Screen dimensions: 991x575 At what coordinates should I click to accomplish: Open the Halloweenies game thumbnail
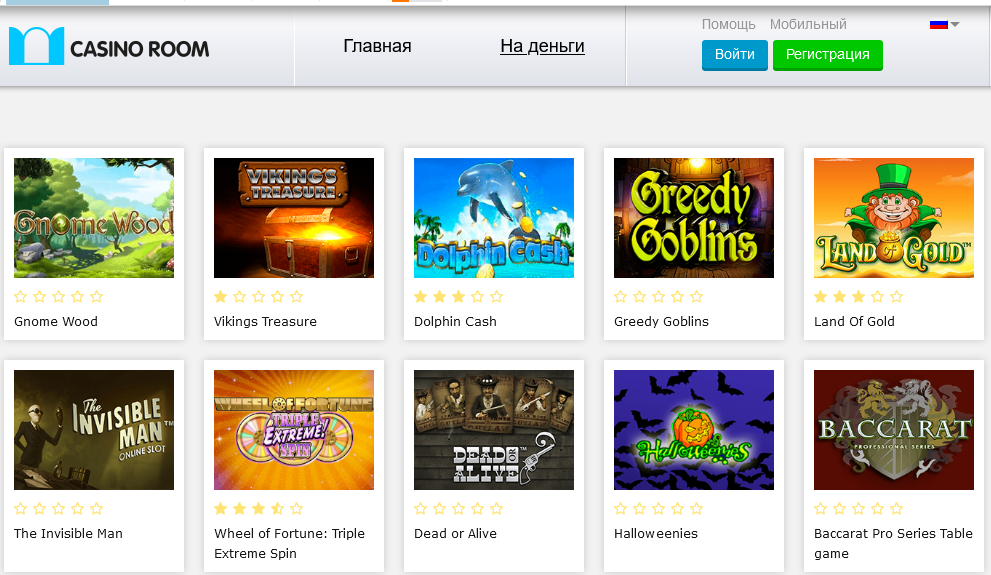point(694,430)
